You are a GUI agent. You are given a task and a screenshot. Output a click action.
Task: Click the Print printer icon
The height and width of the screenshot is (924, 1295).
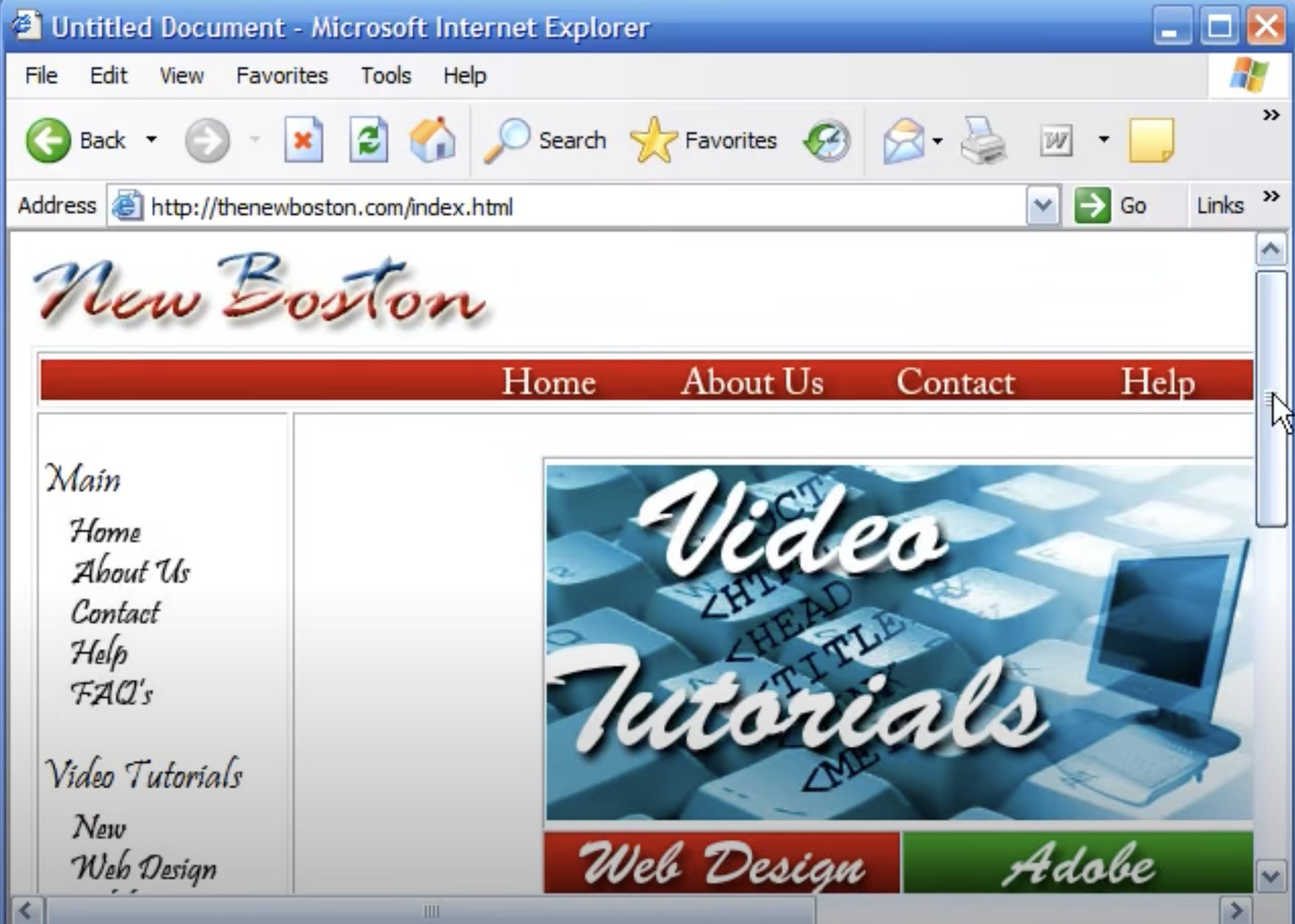point(982,140)
